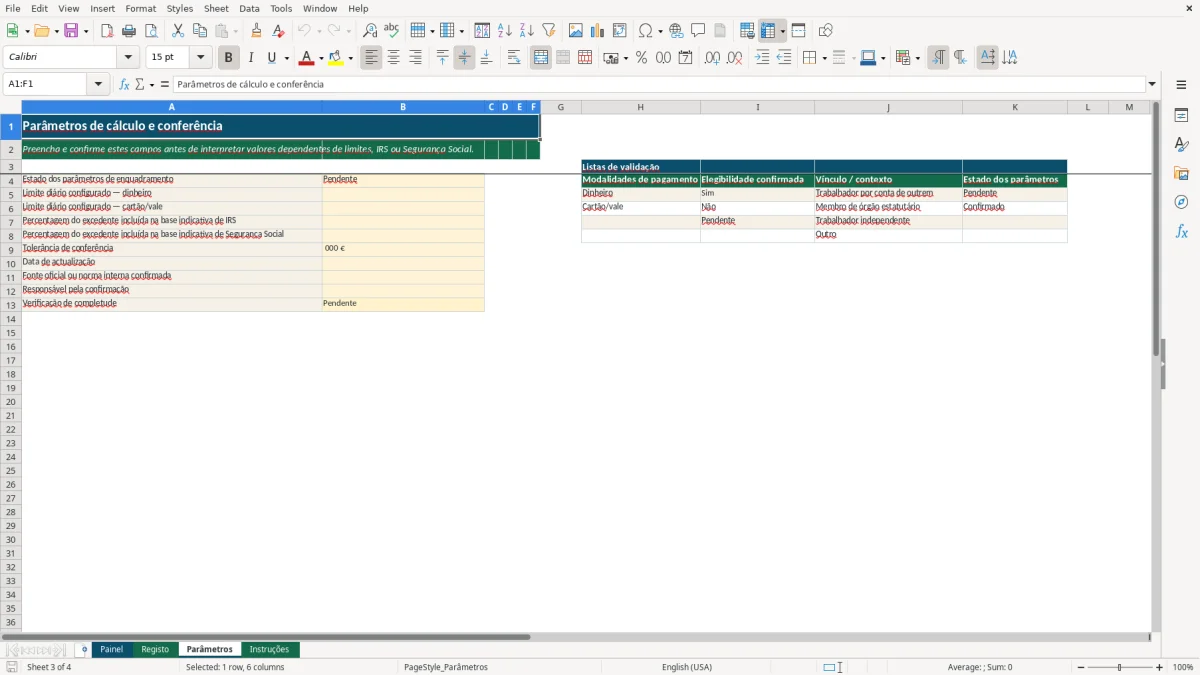Toggle Freeze Rows and Columns
The height and width of the screenshot is (675, 1200).
[x=768, y=31]
